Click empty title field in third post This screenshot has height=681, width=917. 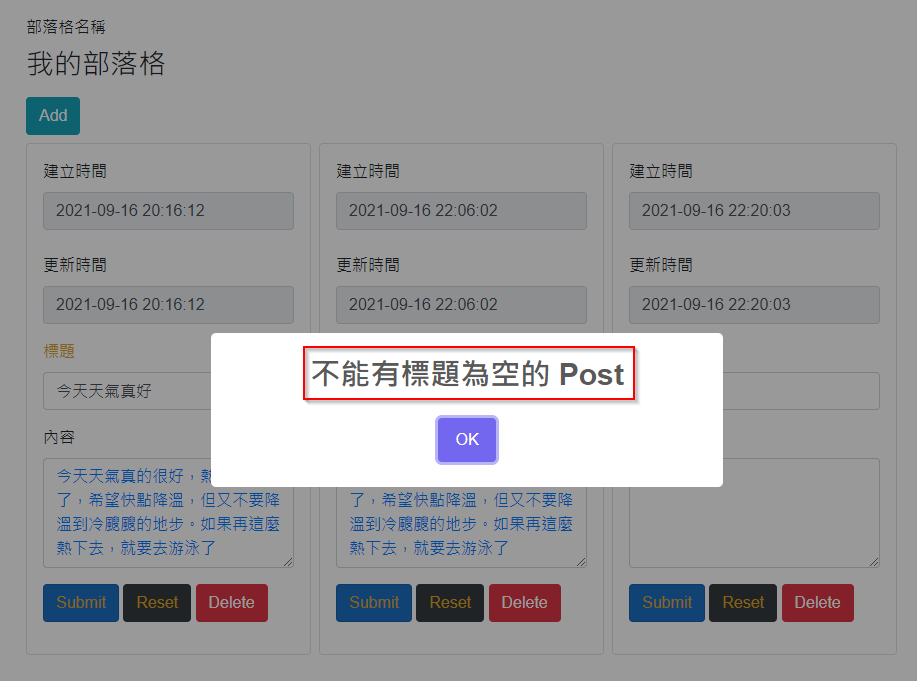pos(801,391)
